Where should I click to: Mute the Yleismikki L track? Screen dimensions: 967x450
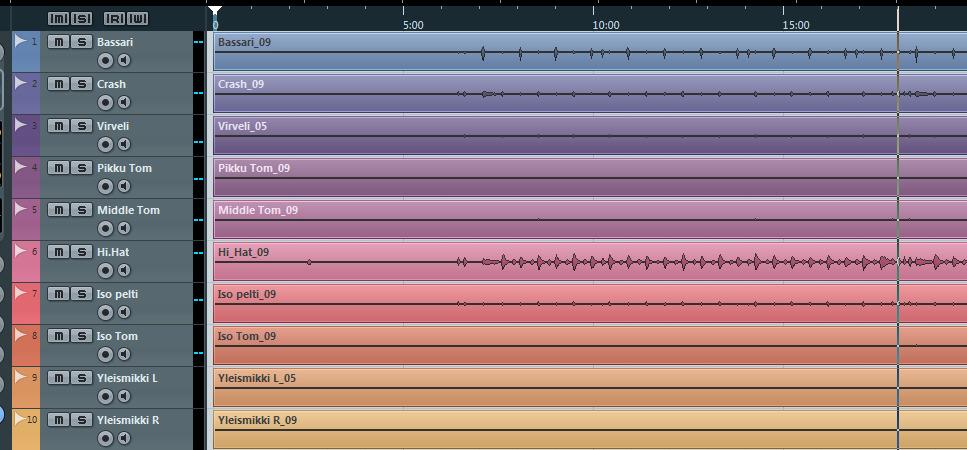(x=59, y=378)
